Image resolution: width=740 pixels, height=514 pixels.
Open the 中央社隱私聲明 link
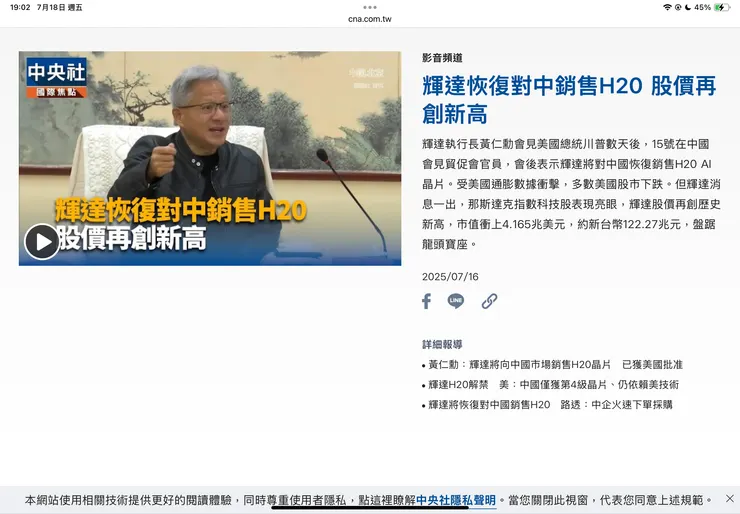pyautogui.click(x=456, y=500)
